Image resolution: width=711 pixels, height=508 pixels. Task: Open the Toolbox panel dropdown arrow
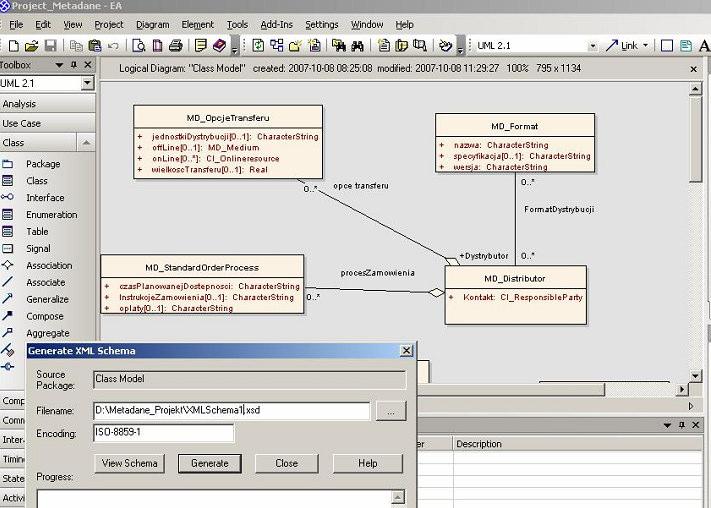click(59, 65)
